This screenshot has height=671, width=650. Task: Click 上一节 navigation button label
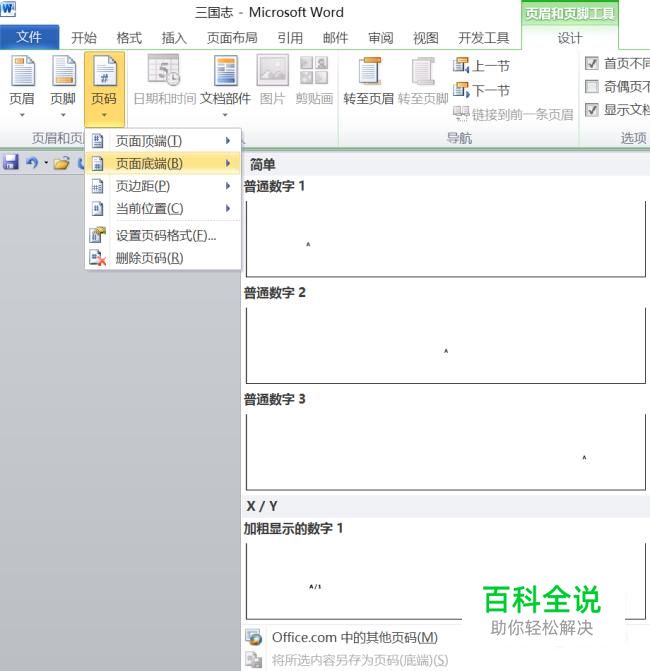pyautogui.click(x=491, y=65)
